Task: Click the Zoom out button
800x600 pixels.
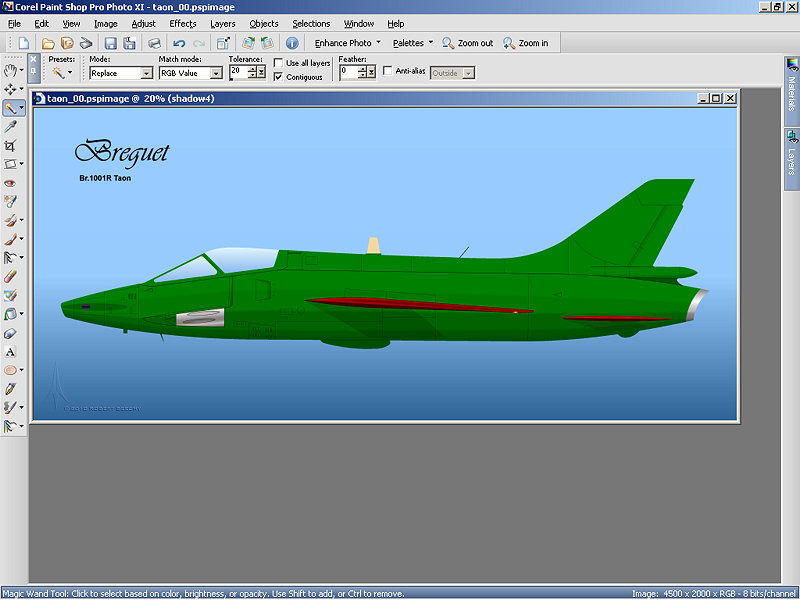Action: (468, 43)
